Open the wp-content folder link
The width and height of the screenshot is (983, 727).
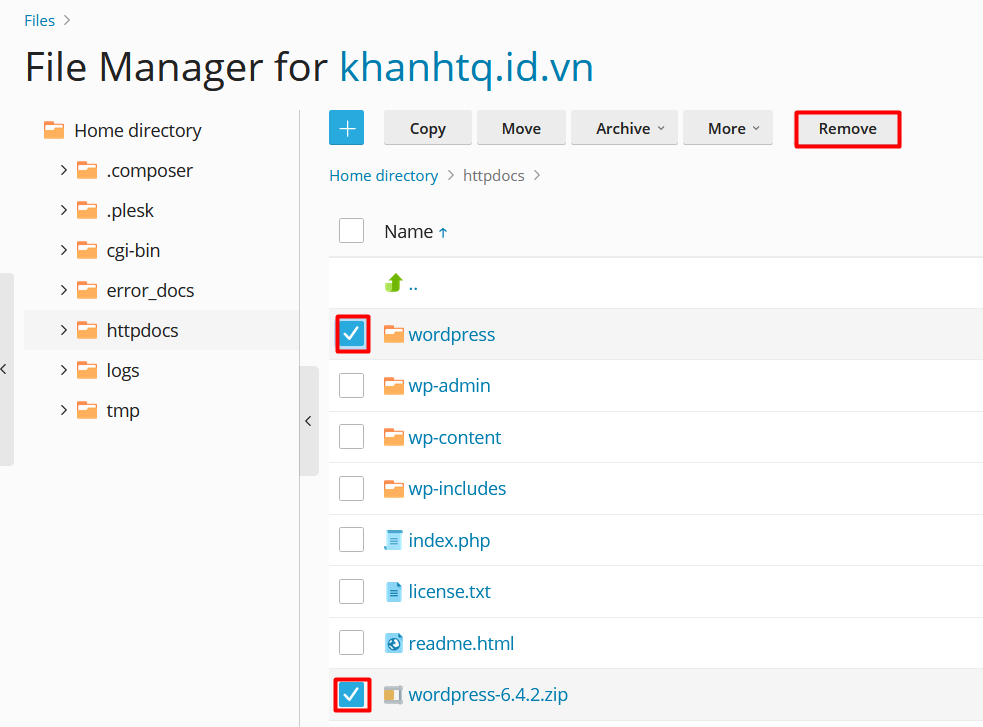[455, 438]
